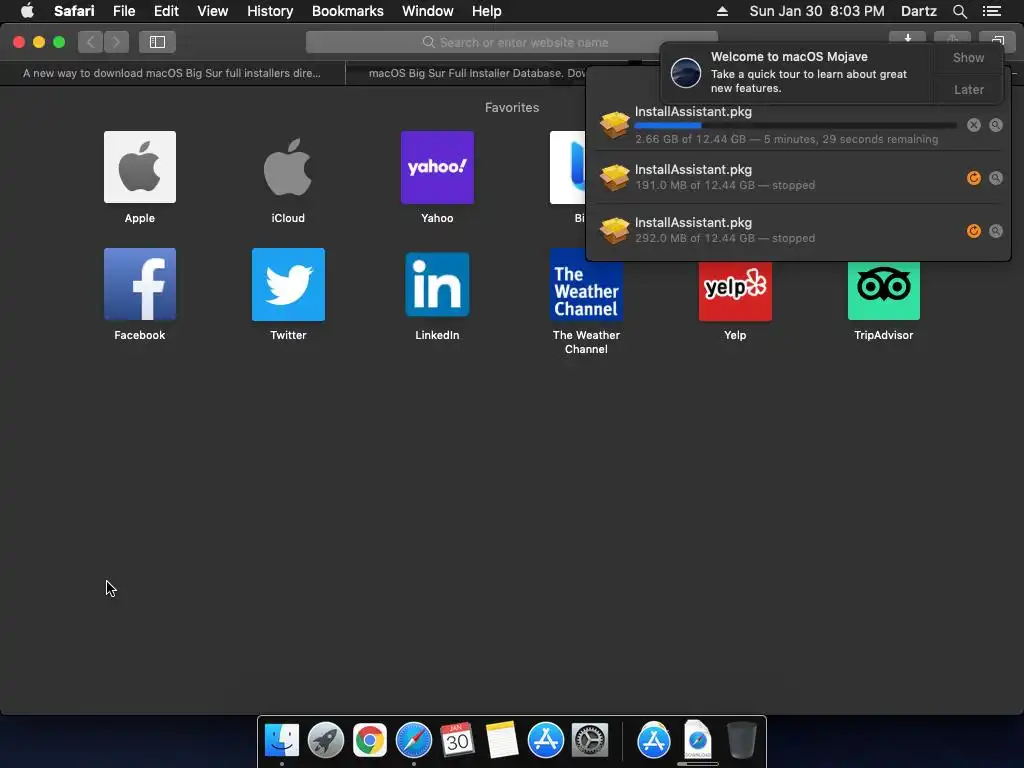Open the TripAdvisor favorite
Image resolution: width=1024 pixels, height=768 pixels.
[884, 291]
